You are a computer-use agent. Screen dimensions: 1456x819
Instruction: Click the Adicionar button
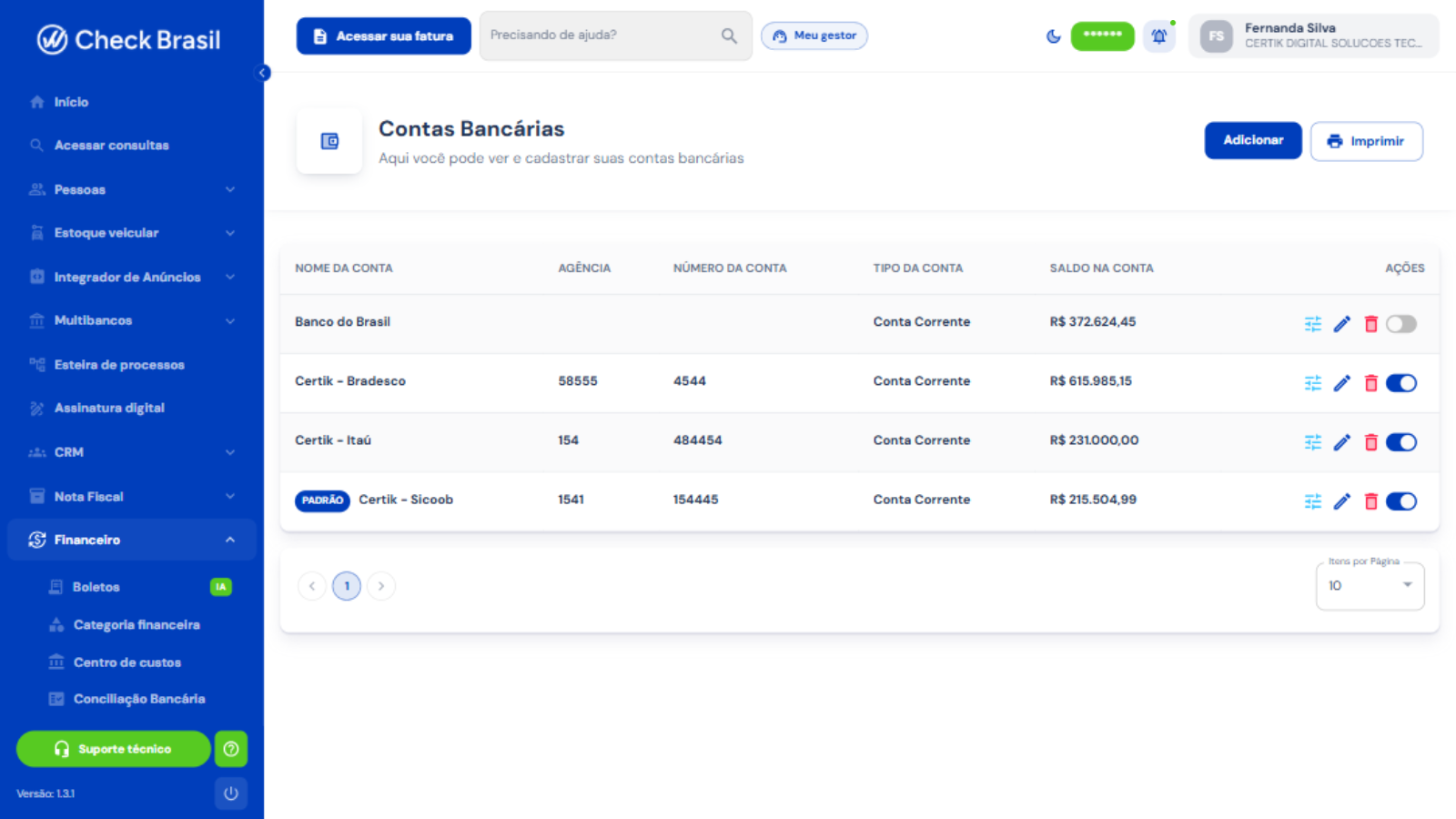(x=1253, y=140)
